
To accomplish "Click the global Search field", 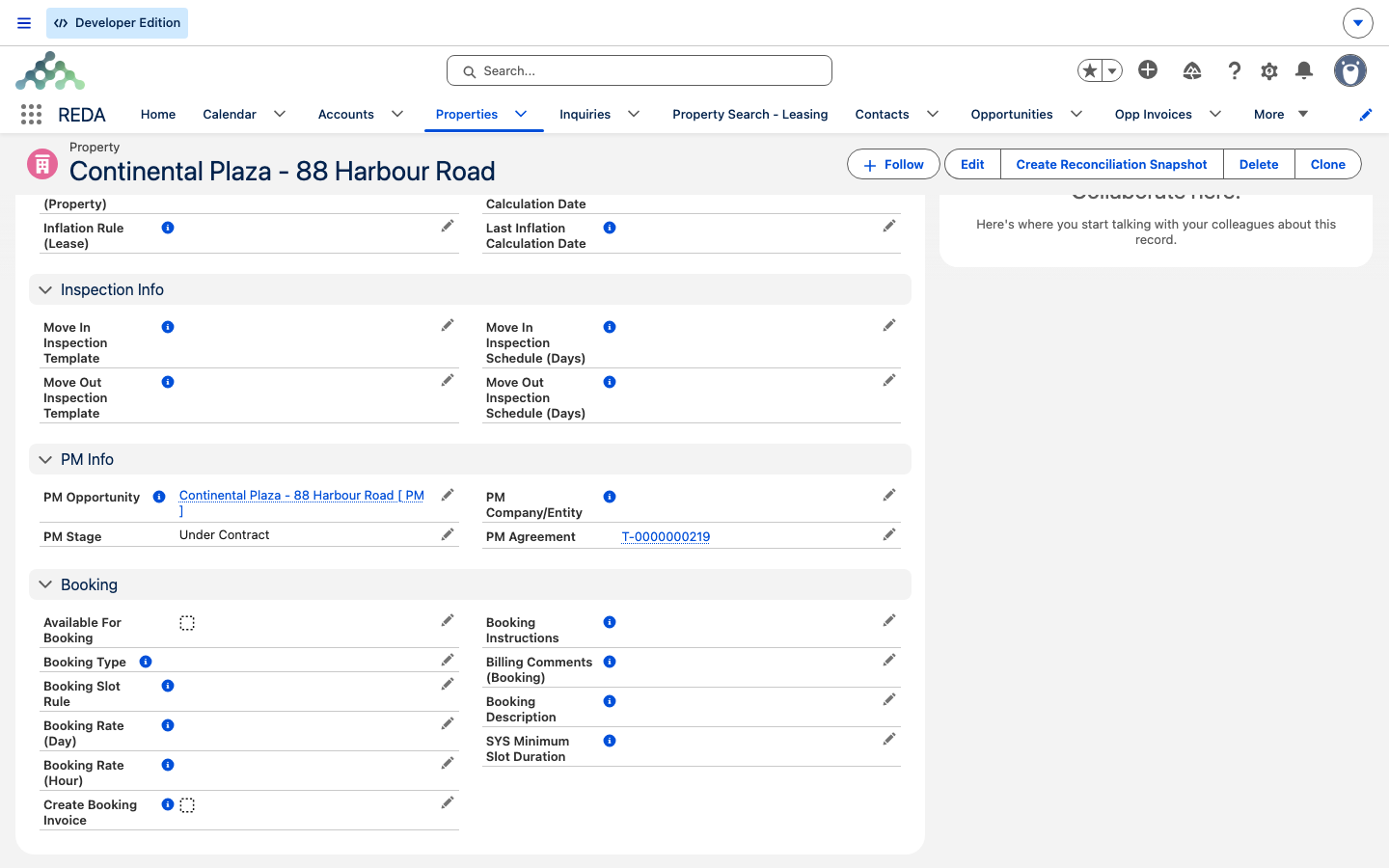I will [640, 70].
